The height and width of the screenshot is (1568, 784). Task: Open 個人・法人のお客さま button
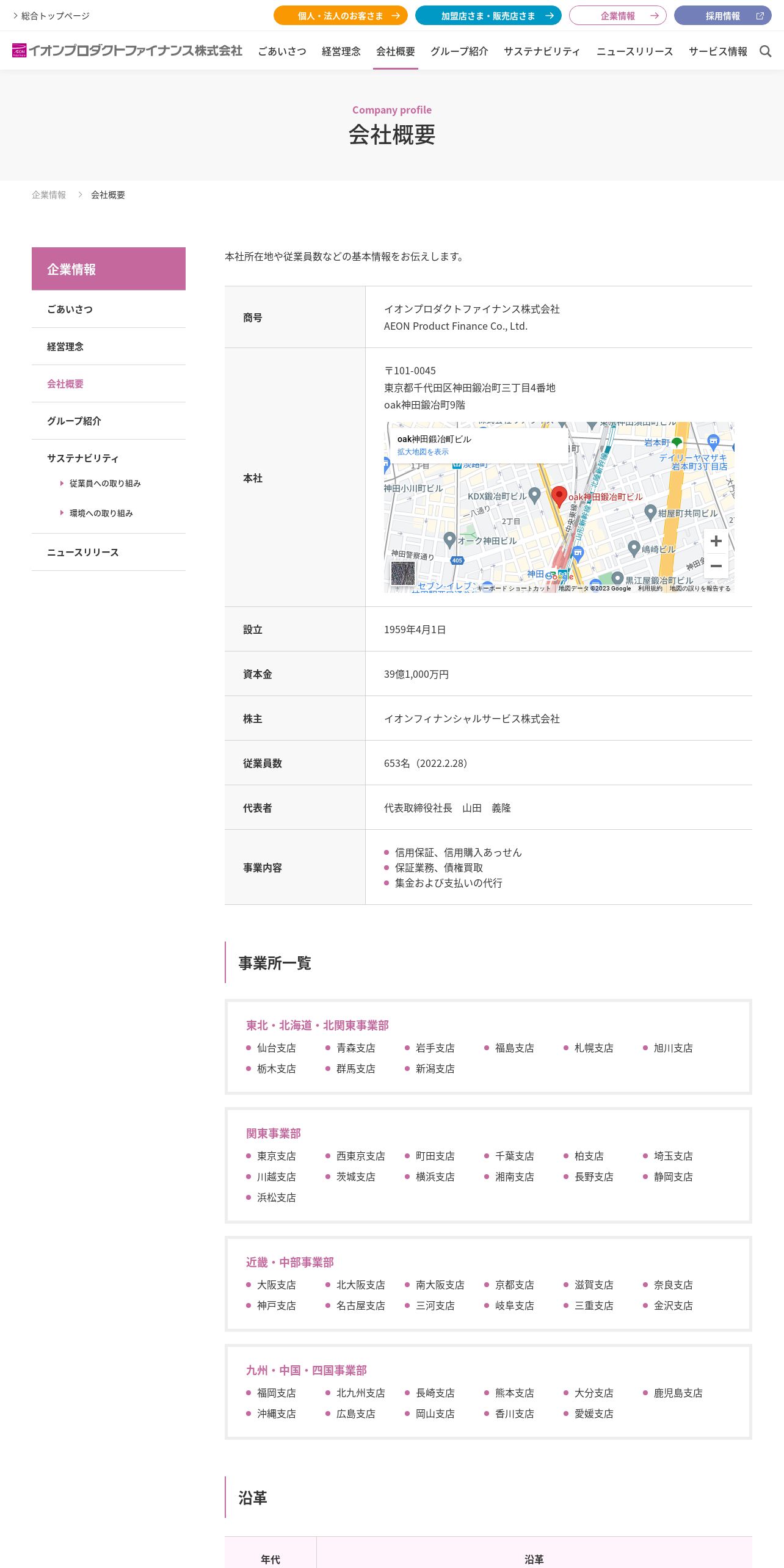[340, 16]
